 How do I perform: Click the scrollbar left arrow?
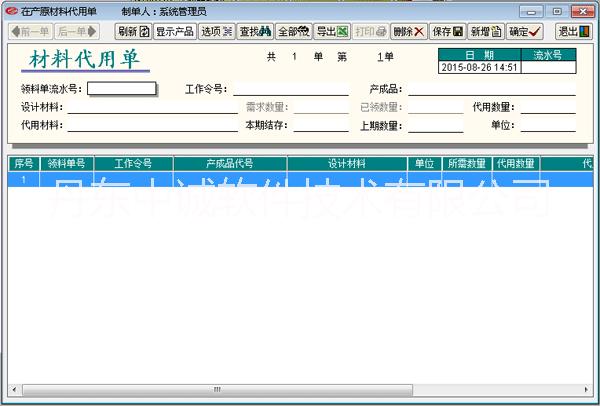click(14, 390)
